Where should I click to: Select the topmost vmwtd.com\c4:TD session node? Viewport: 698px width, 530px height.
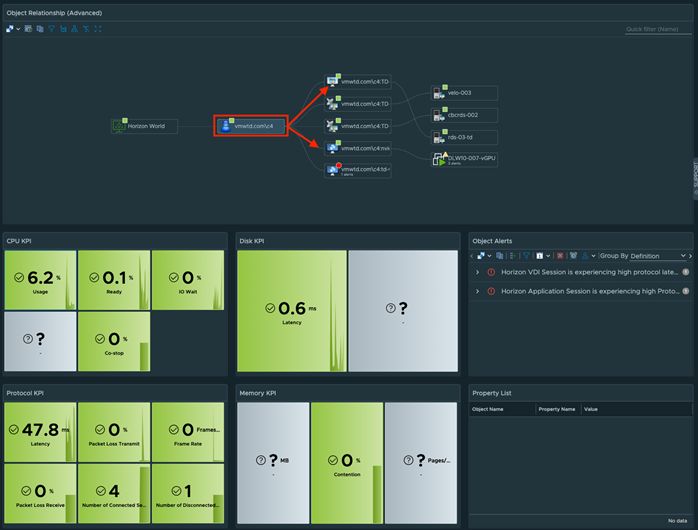(x=358, y=81)
